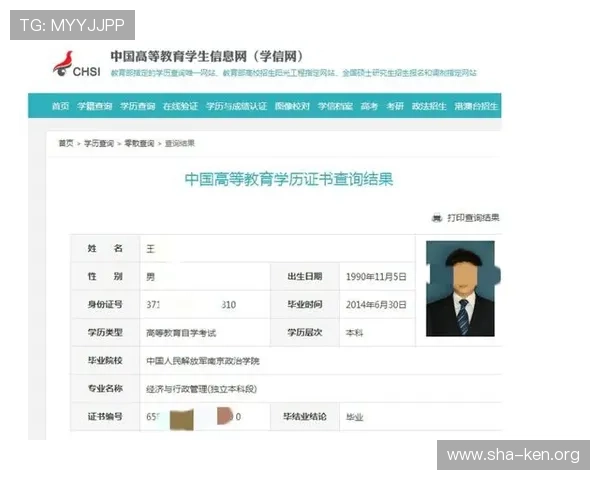Click the 出生日期 label cell

pyautogui.click(x=305, y=276)
